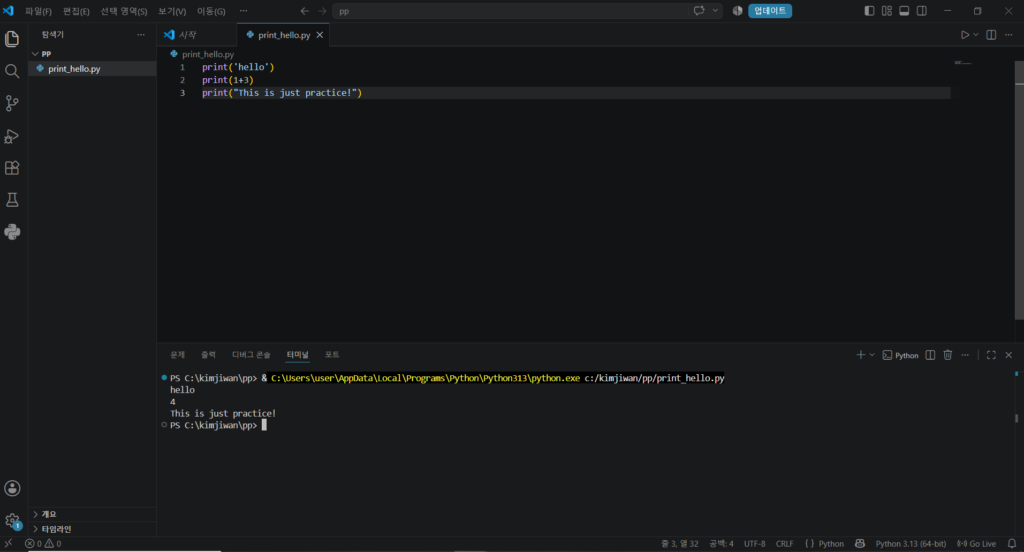Open Customize Layout button

[x=887, y=11]
